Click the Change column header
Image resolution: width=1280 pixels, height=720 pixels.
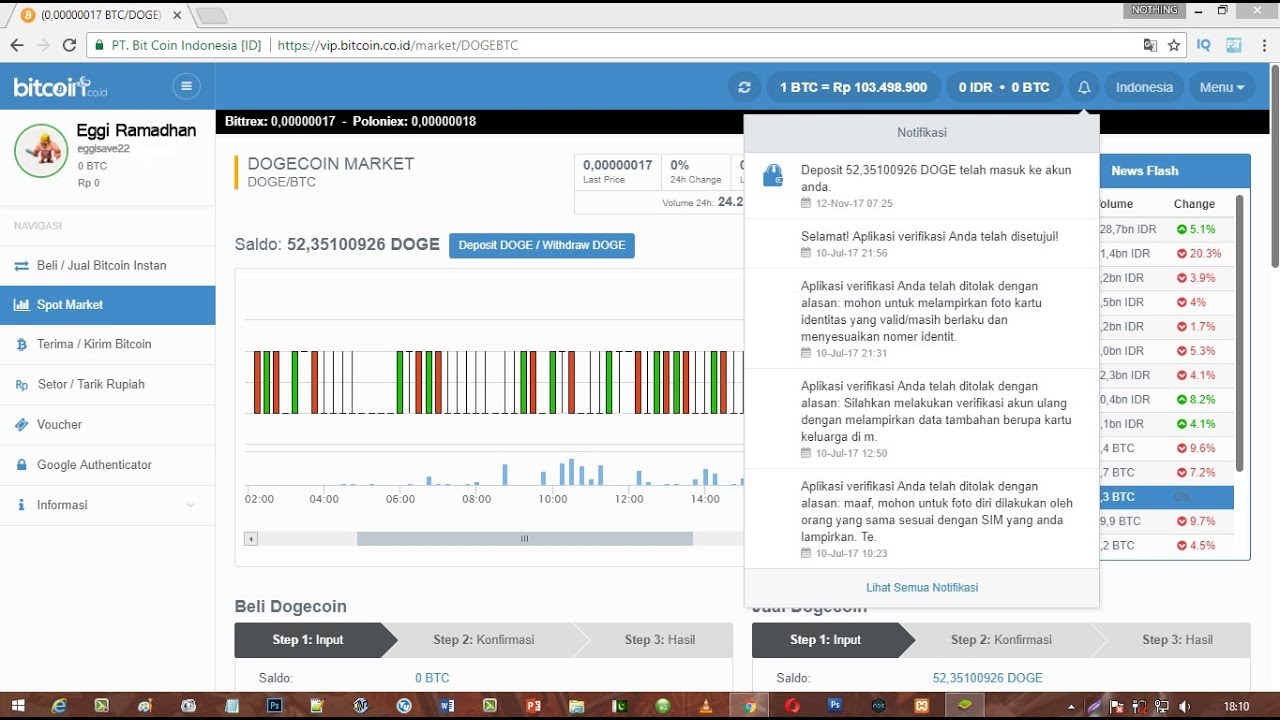click(1194, 204)
